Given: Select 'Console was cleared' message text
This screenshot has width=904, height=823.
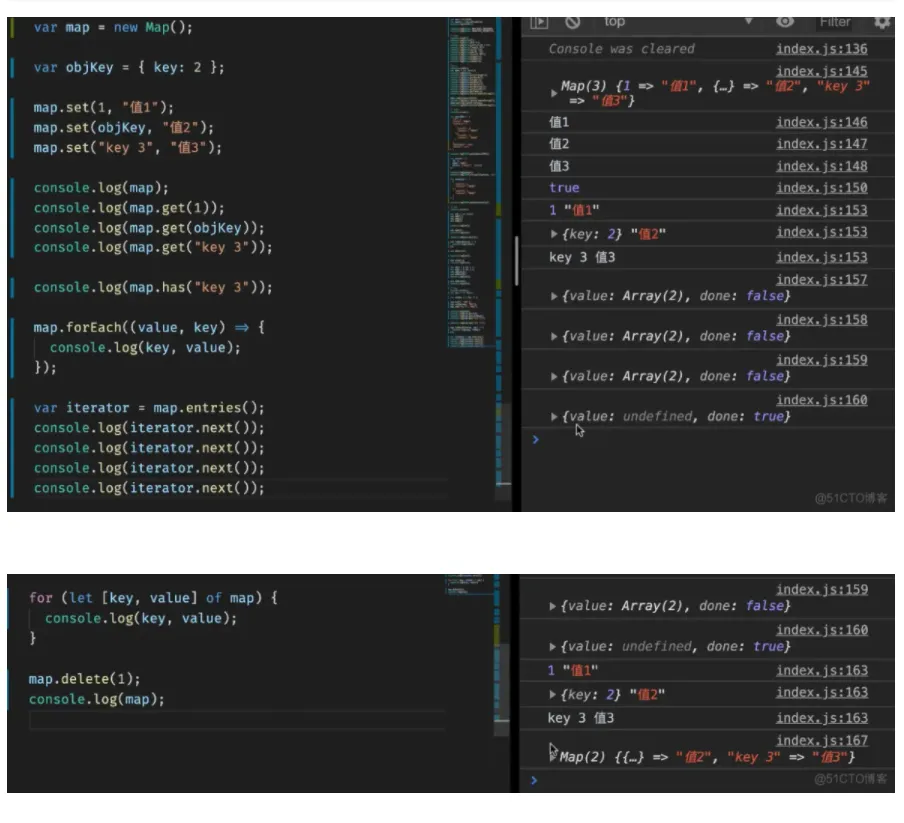Looking at the screenshot, I should point(621,49).
